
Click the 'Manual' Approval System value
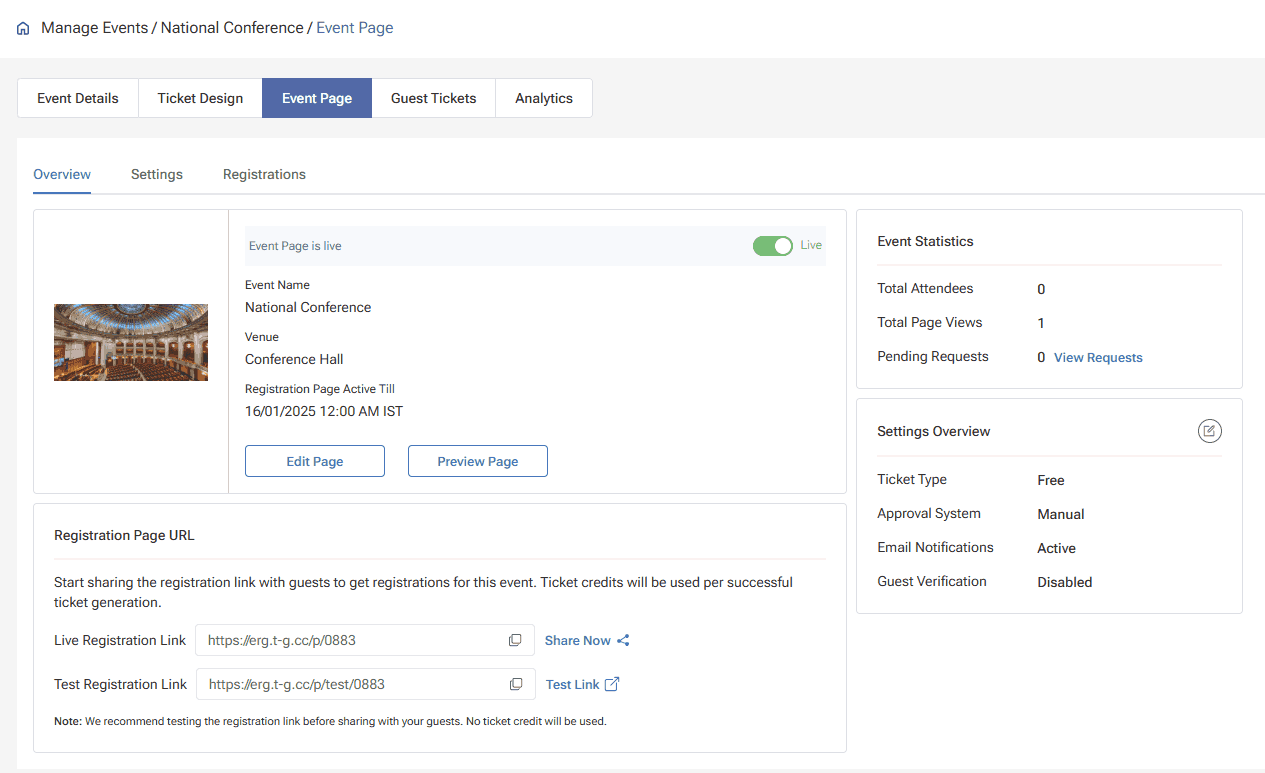point(1061,514)
